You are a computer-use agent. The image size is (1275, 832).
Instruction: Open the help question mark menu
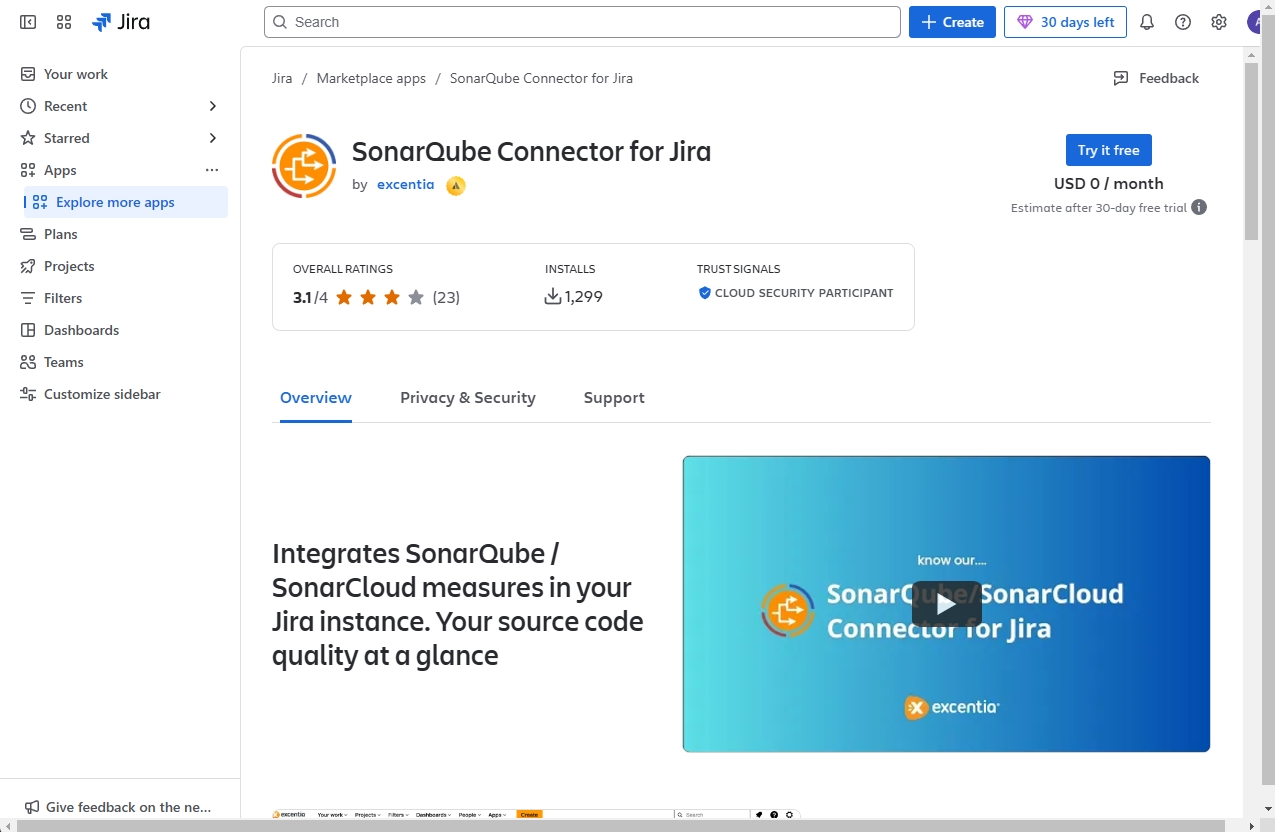[x=1183, y=22]
